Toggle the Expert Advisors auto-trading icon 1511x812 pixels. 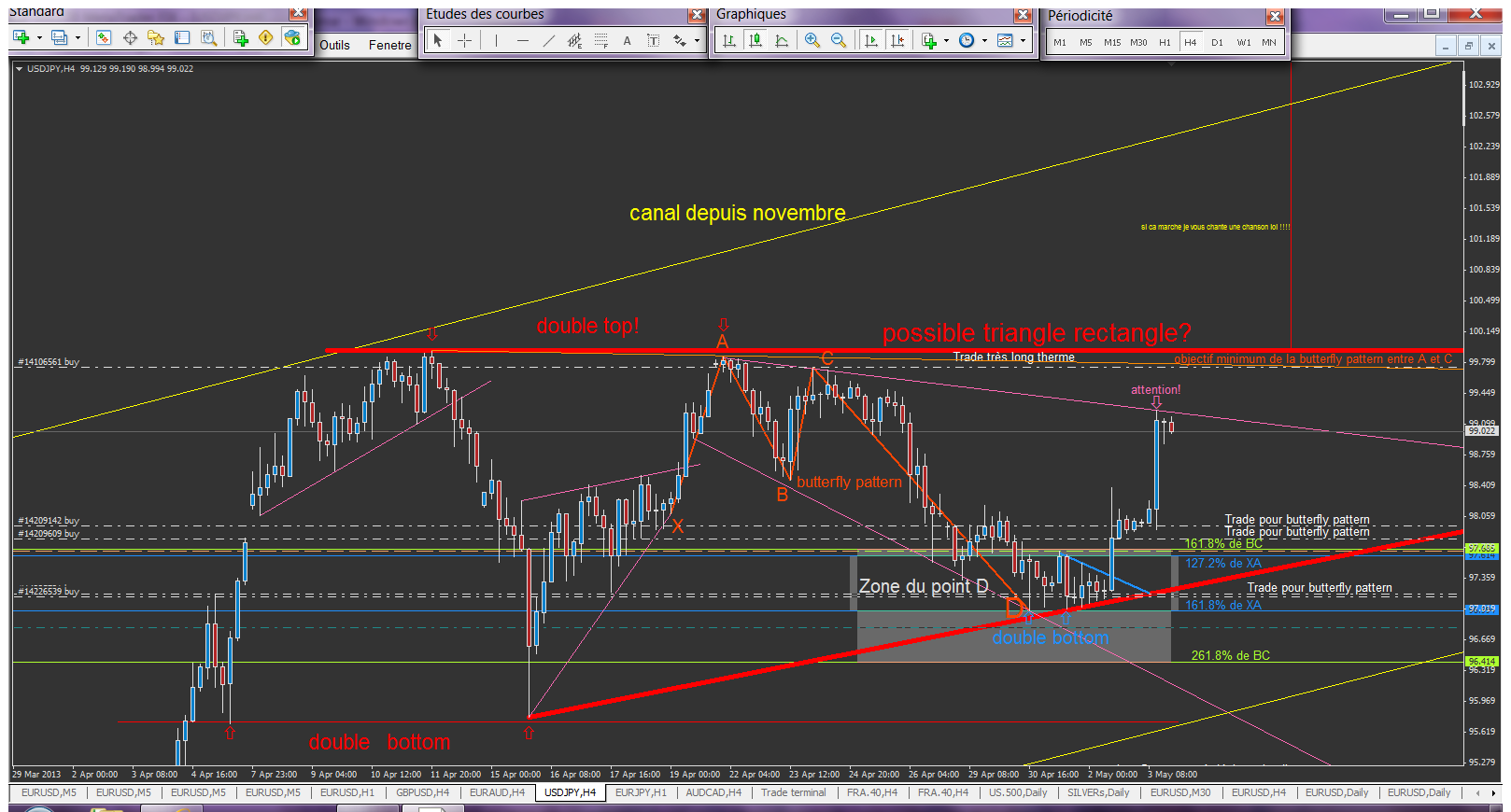tap(292, 37)
